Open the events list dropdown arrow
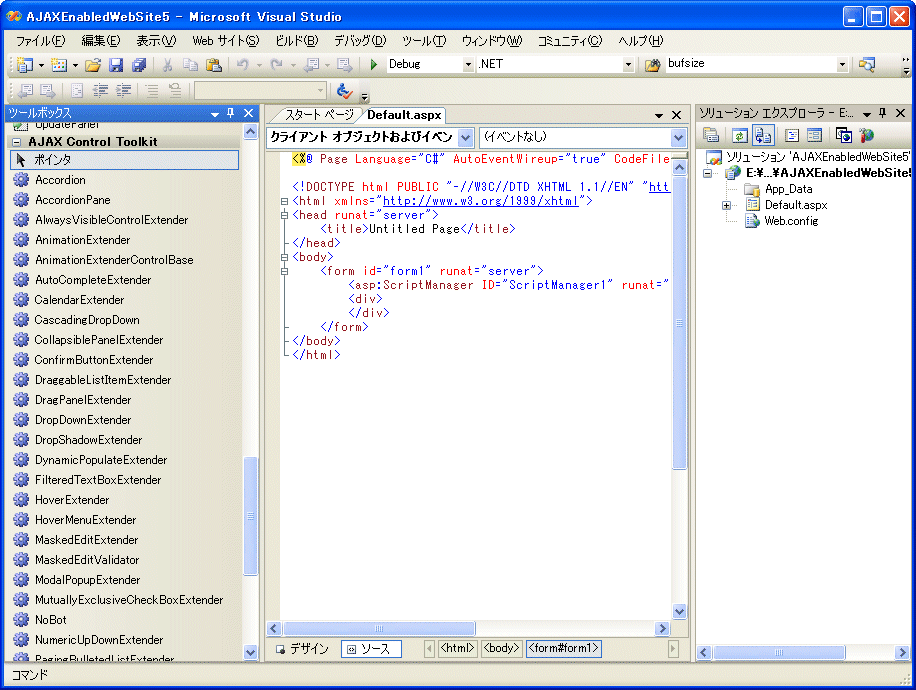Viewport: 916px width, 690px height. pos(678,138)
